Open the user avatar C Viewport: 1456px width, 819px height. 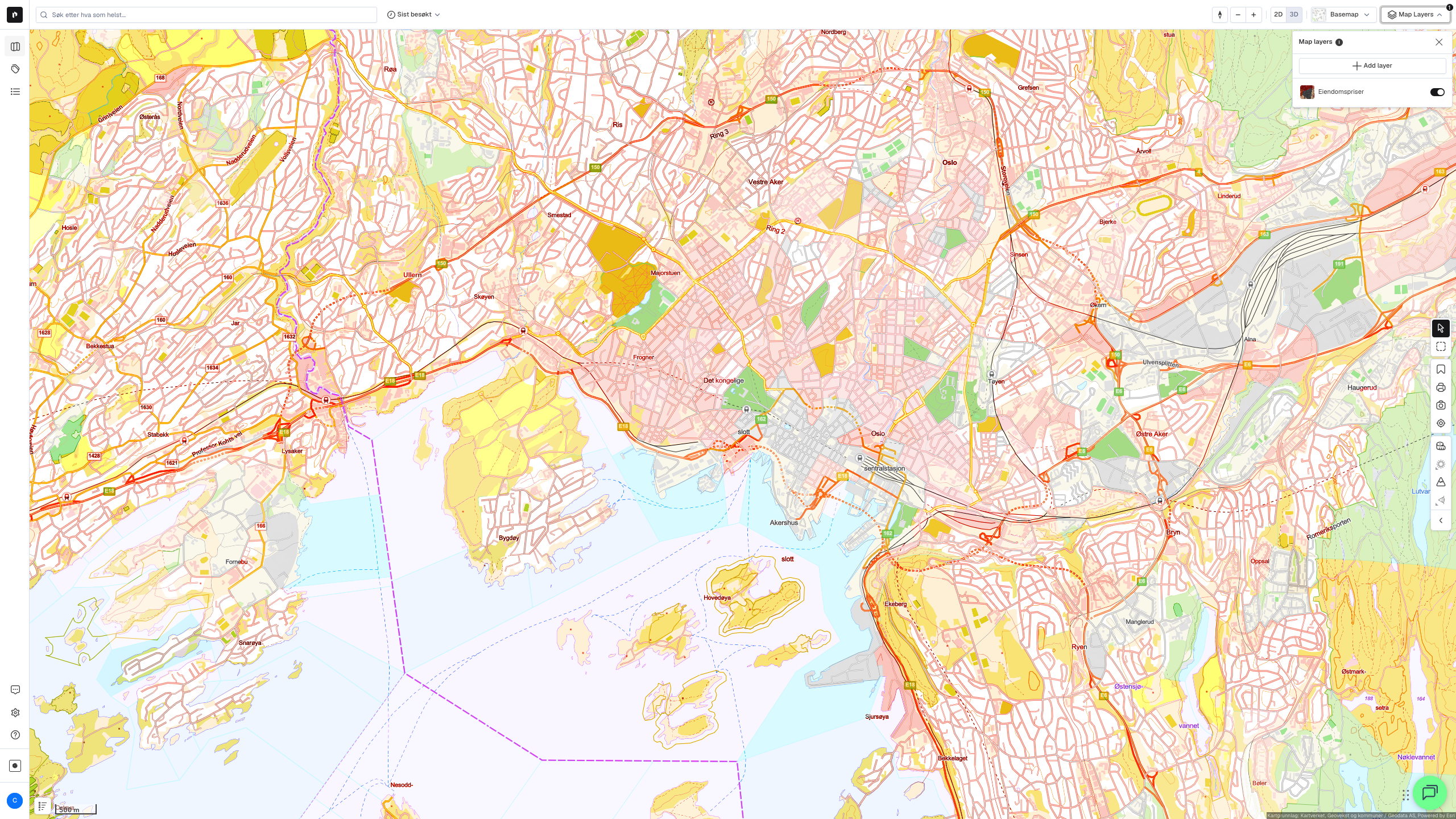tap(15, 800)
